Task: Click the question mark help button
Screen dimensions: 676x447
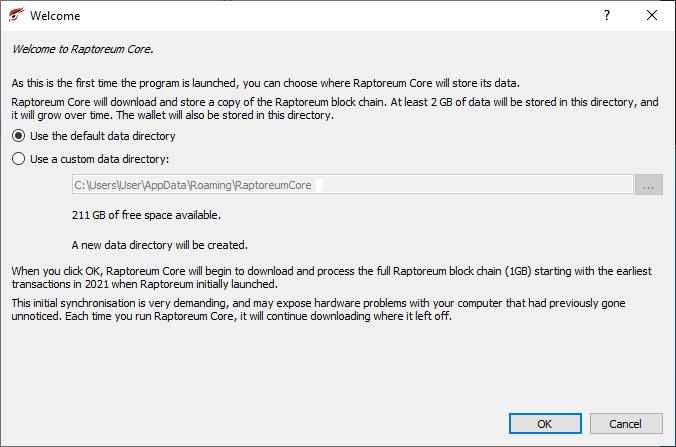Action: (607, 16)
